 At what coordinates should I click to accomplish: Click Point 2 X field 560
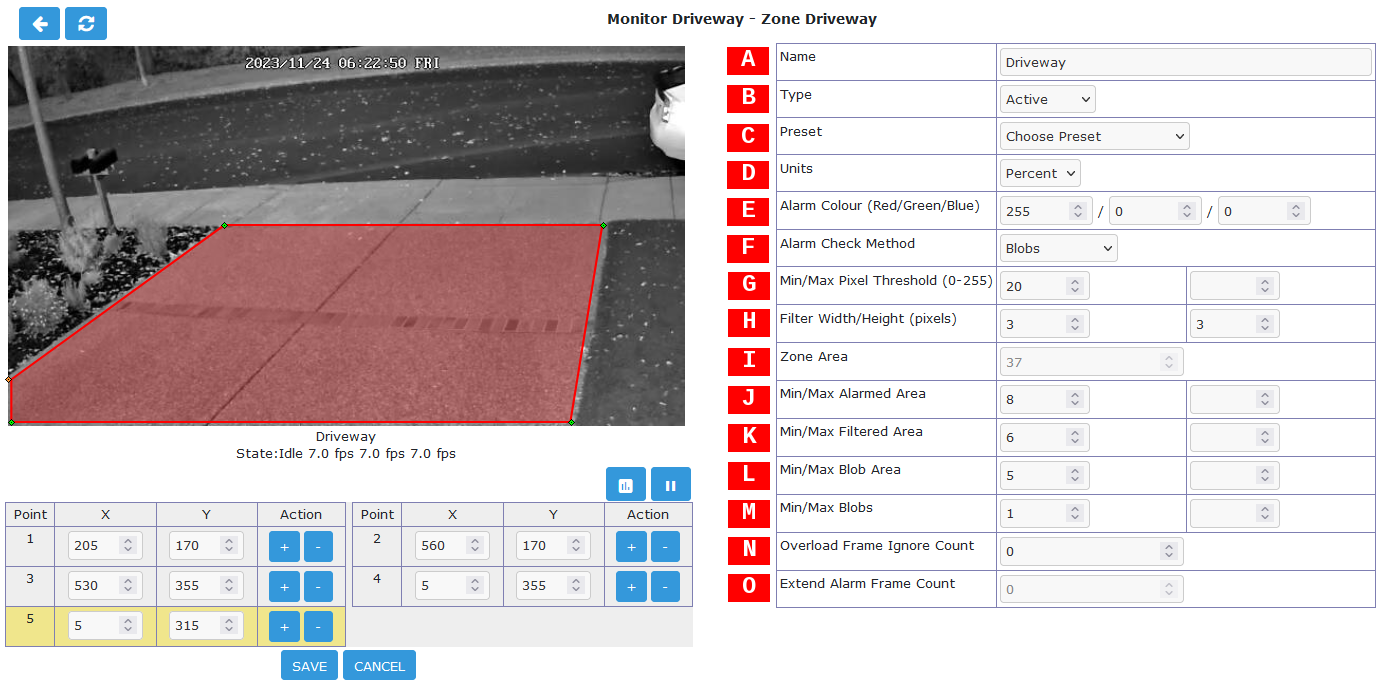tap(452, 545)
